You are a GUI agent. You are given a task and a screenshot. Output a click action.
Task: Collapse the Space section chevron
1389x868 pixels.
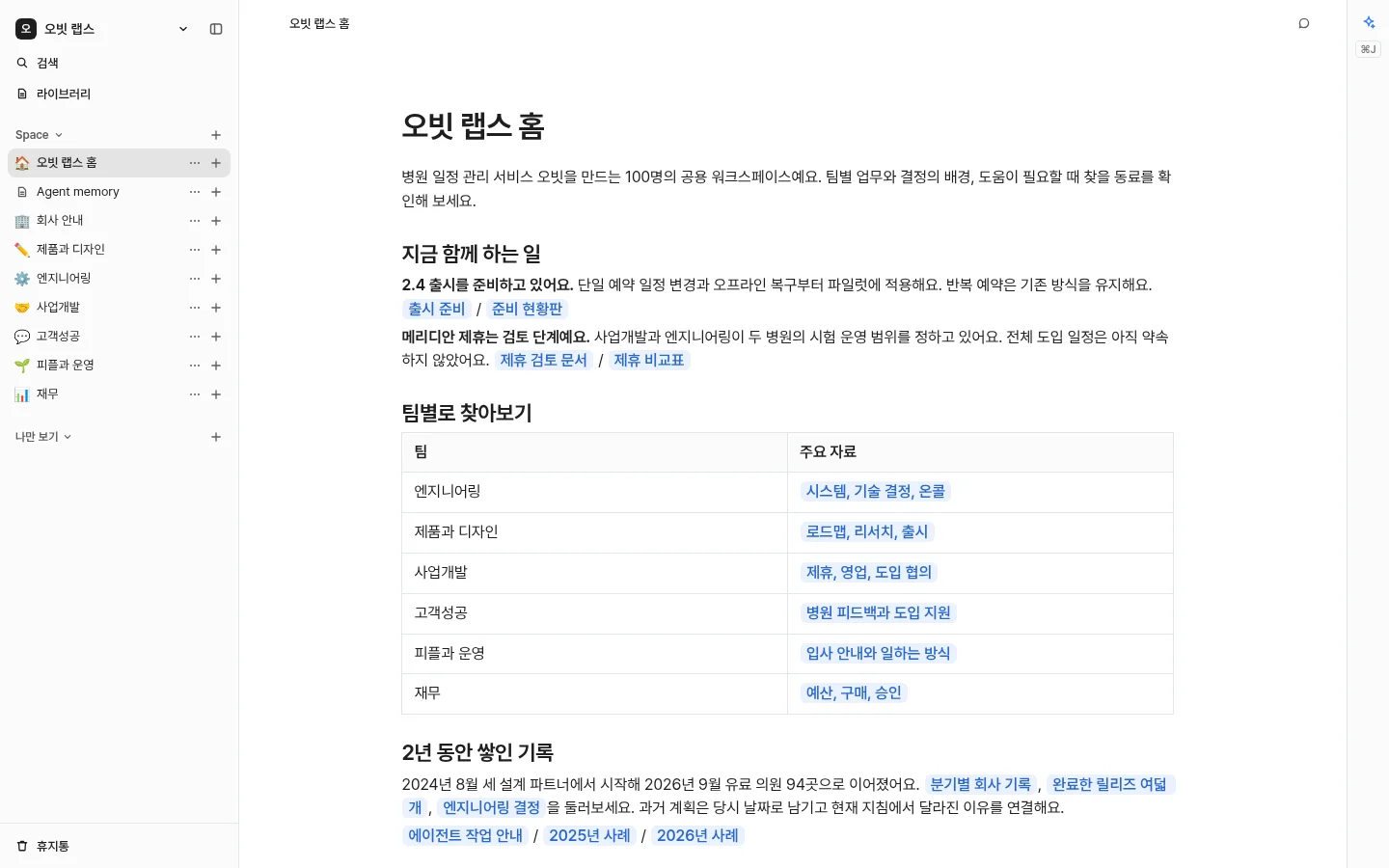[59, 135]
